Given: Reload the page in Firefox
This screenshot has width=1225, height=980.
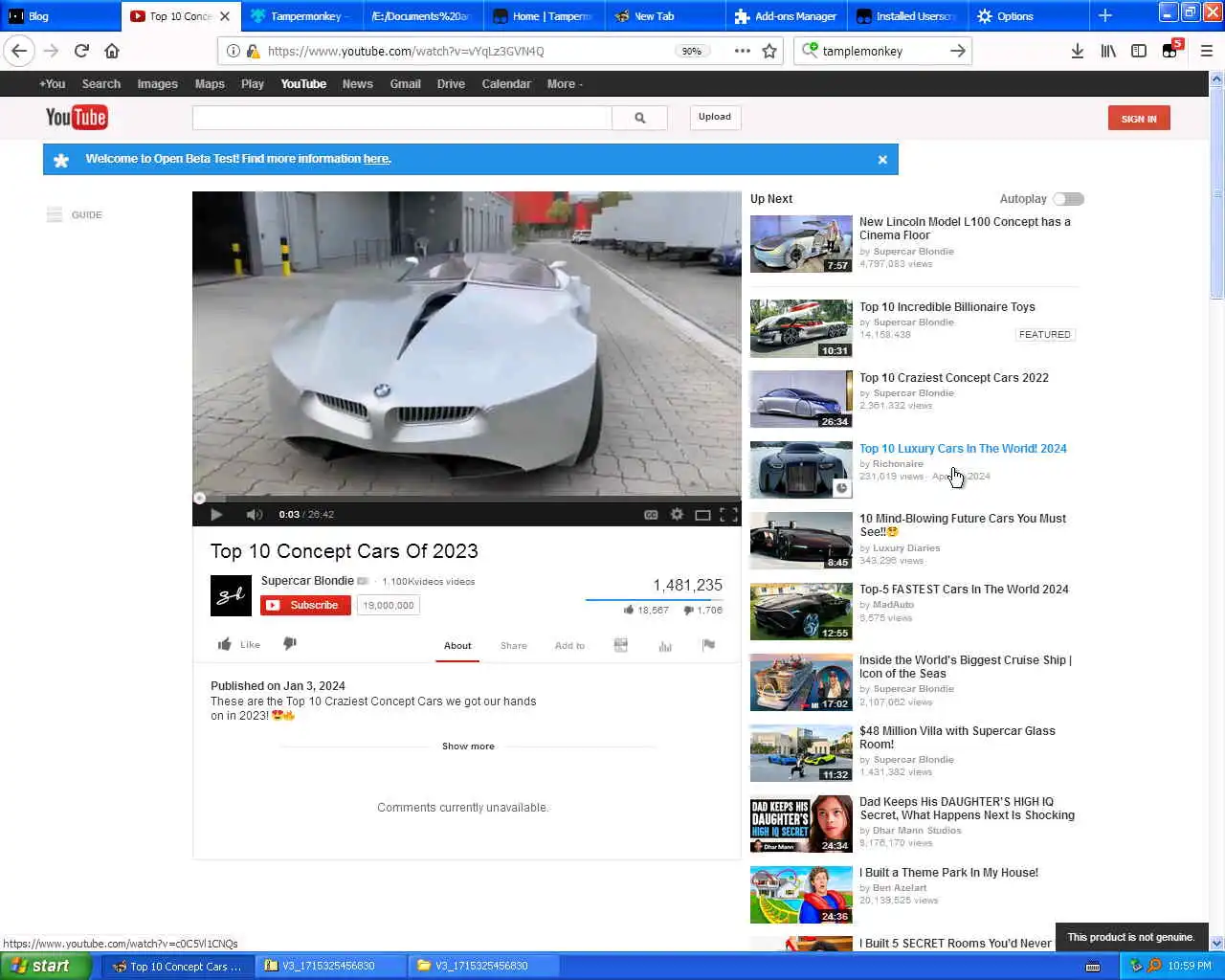Looking at the screenshot, I should (81, 51).
